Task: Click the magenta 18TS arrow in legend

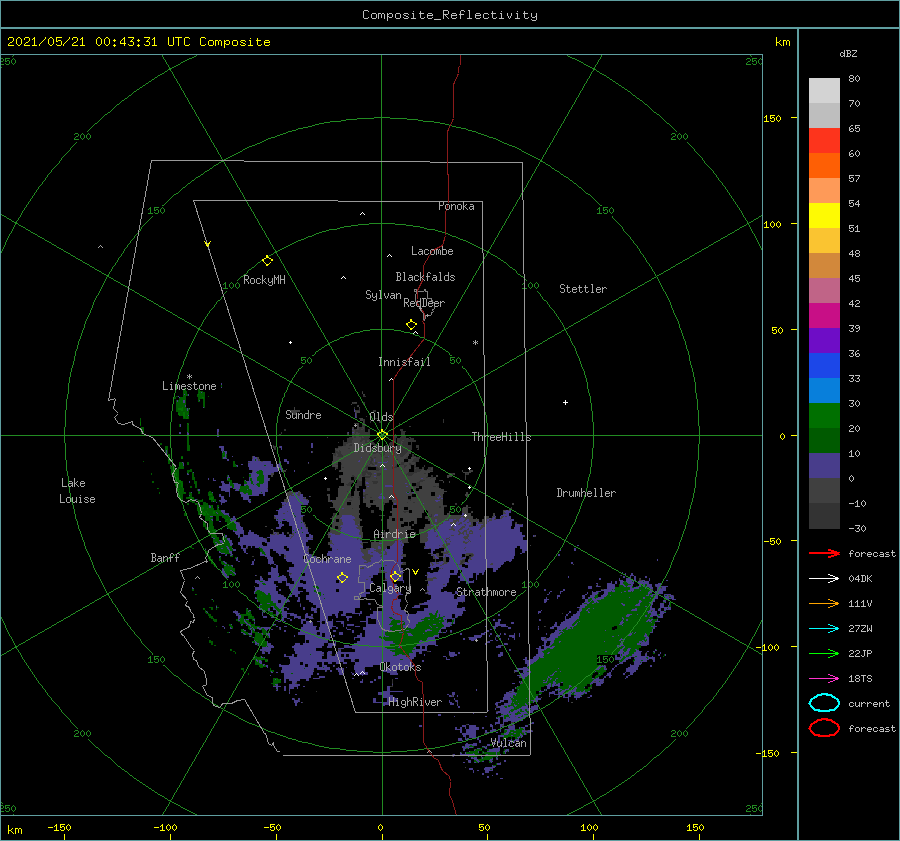Action: point(824,679)
